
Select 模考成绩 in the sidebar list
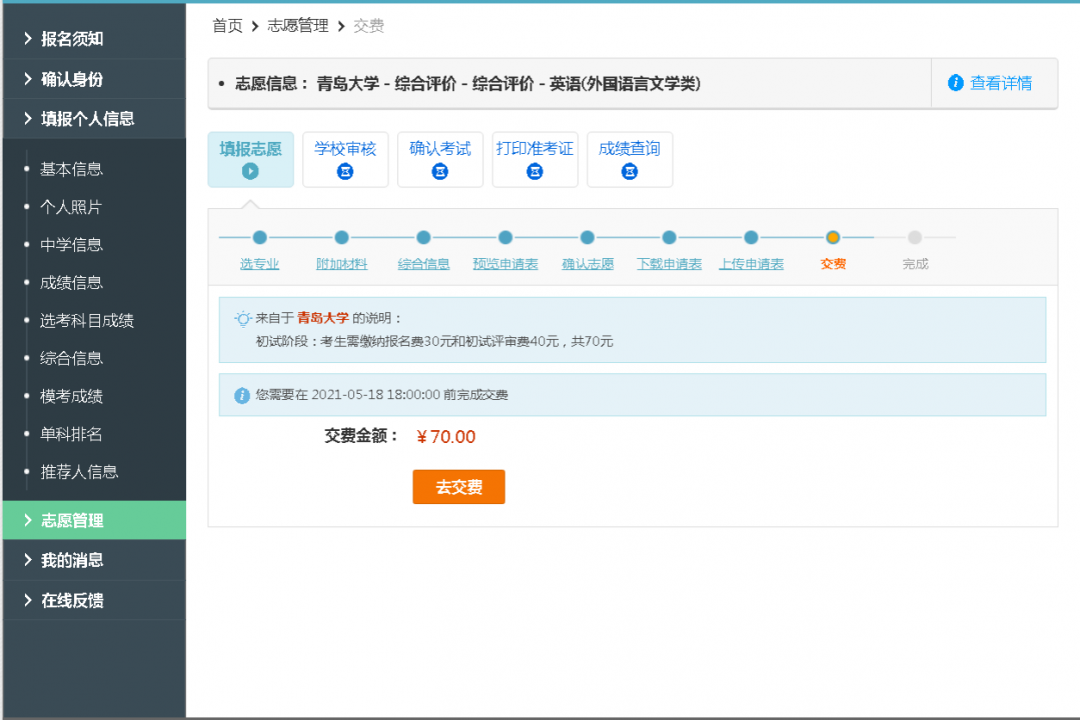tap(71, 396)
